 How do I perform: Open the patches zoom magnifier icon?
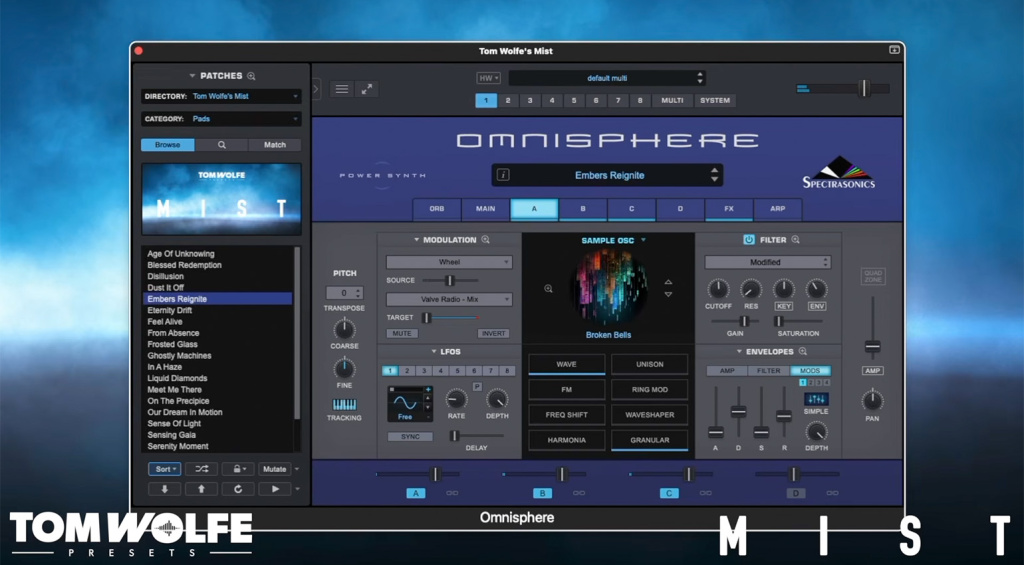click(251, 76)
